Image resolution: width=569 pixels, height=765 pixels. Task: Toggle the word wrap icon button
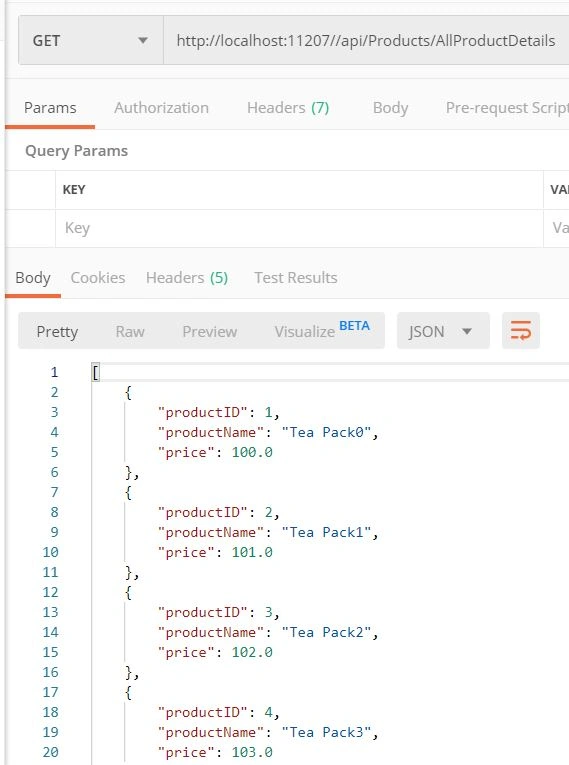pos(521,331)
